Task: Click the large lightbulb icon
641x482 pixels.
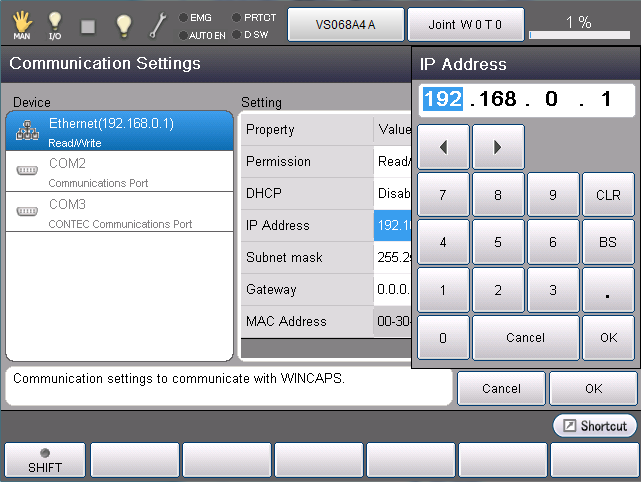Action: pyautogui.click(x=122, y=25)
